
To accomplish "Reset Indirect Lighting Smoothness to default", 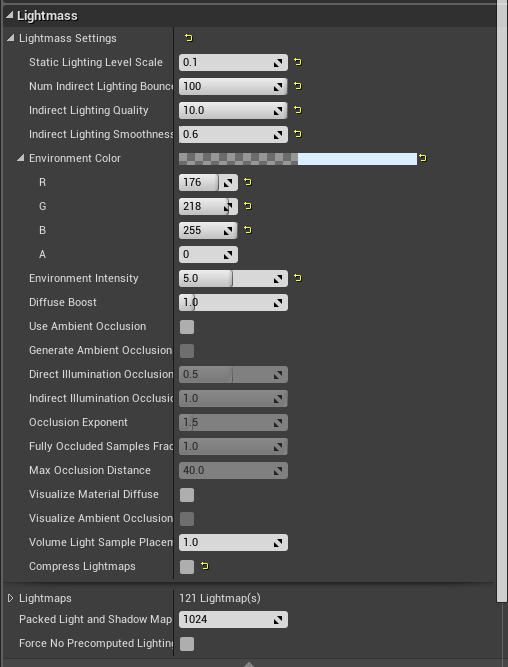I will 298,134.
